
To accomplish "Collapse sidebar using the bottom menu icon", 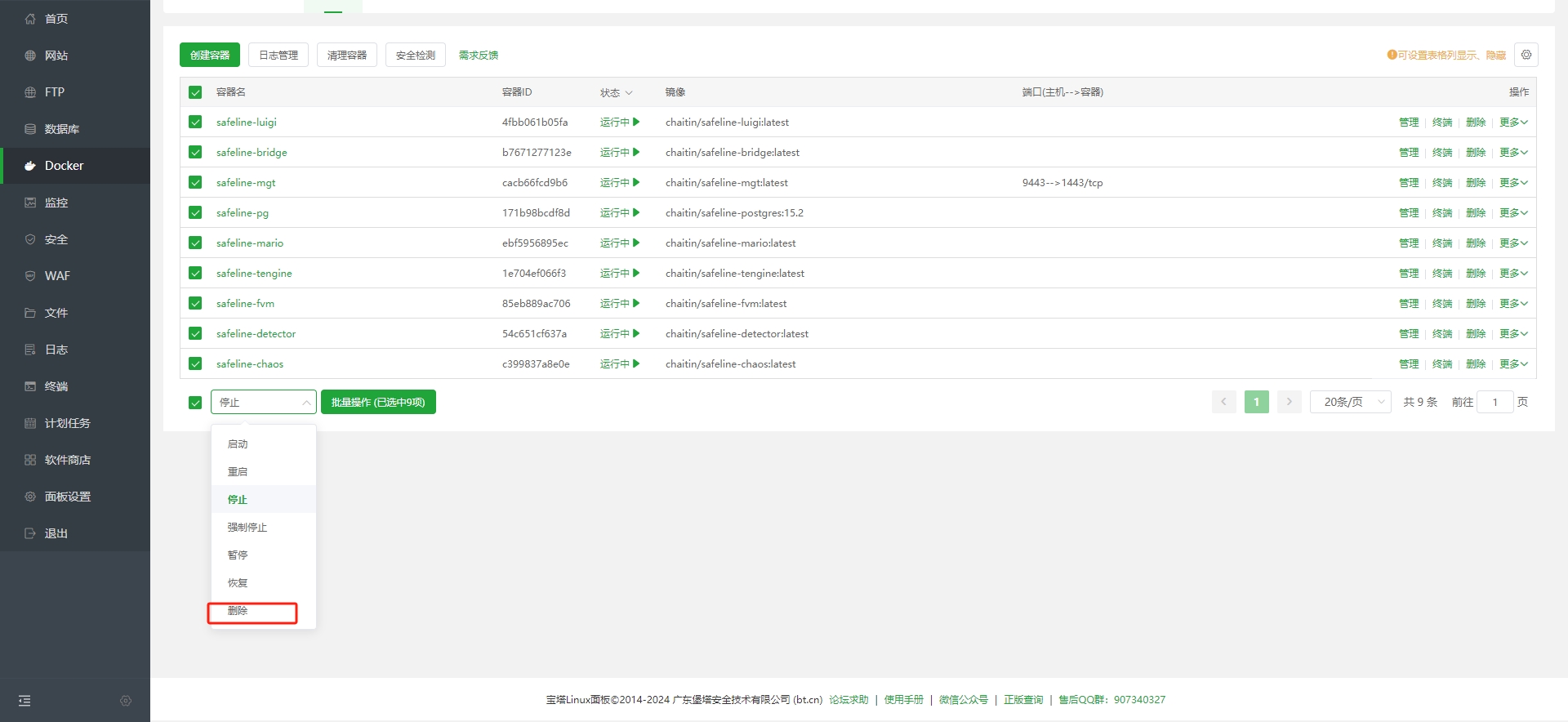I will tap(24, 701).
